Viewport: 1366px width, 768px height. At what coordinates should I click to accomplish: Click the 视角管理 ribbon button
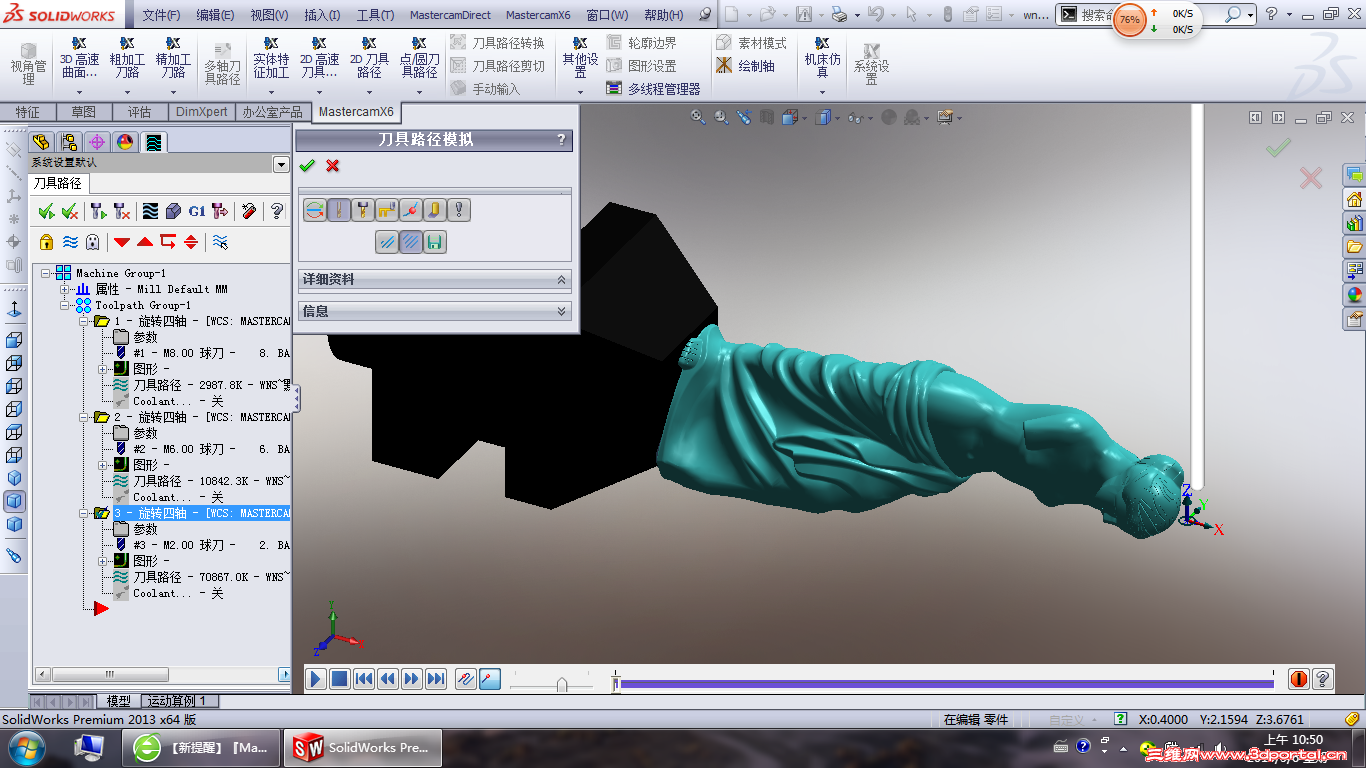click(x=28, y=64)
